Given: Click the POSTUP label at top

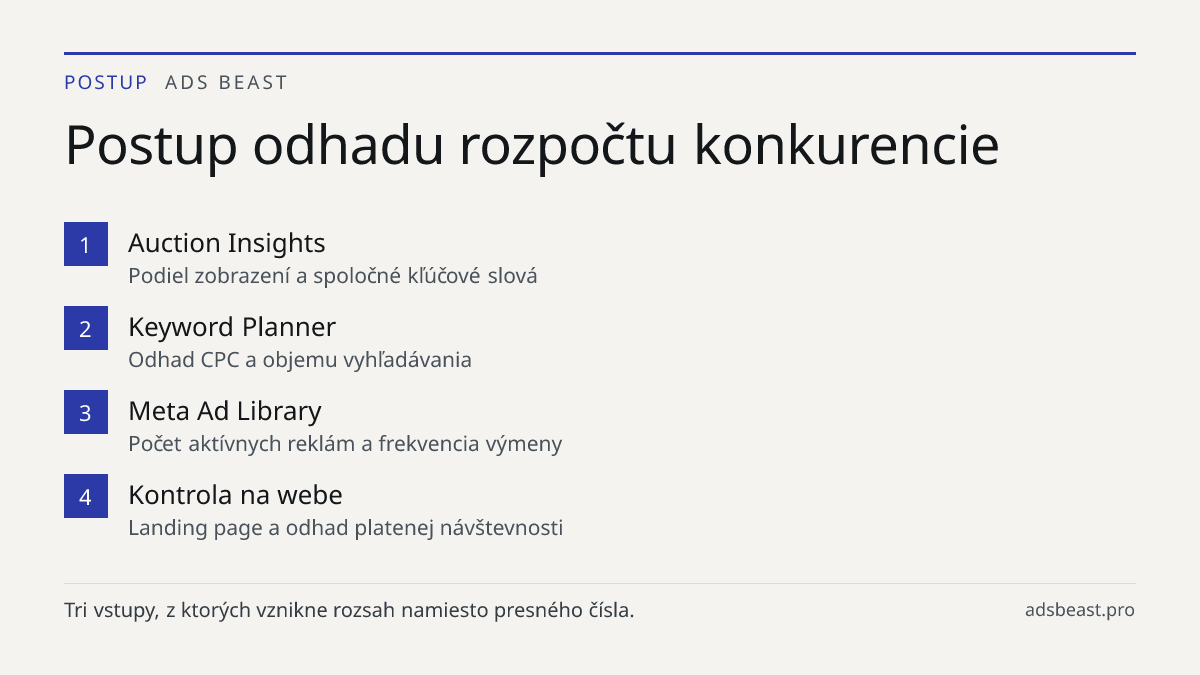Looking at the screenshot, I should point(106,83).
